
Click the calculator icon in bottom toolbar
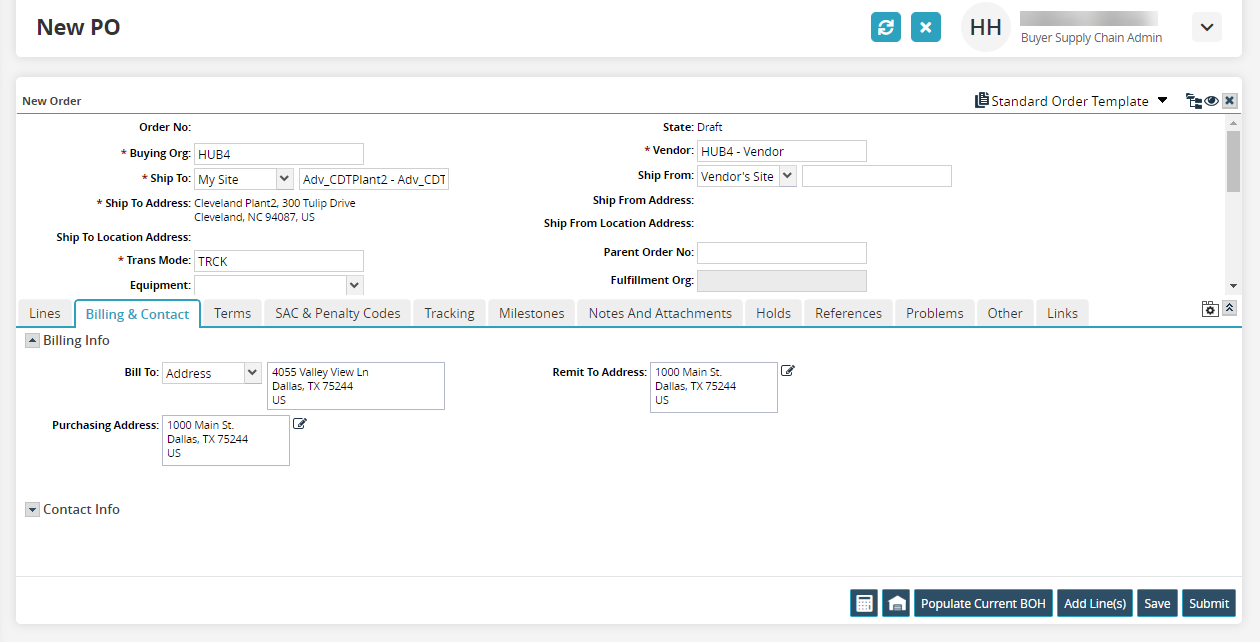coord(864,603)
